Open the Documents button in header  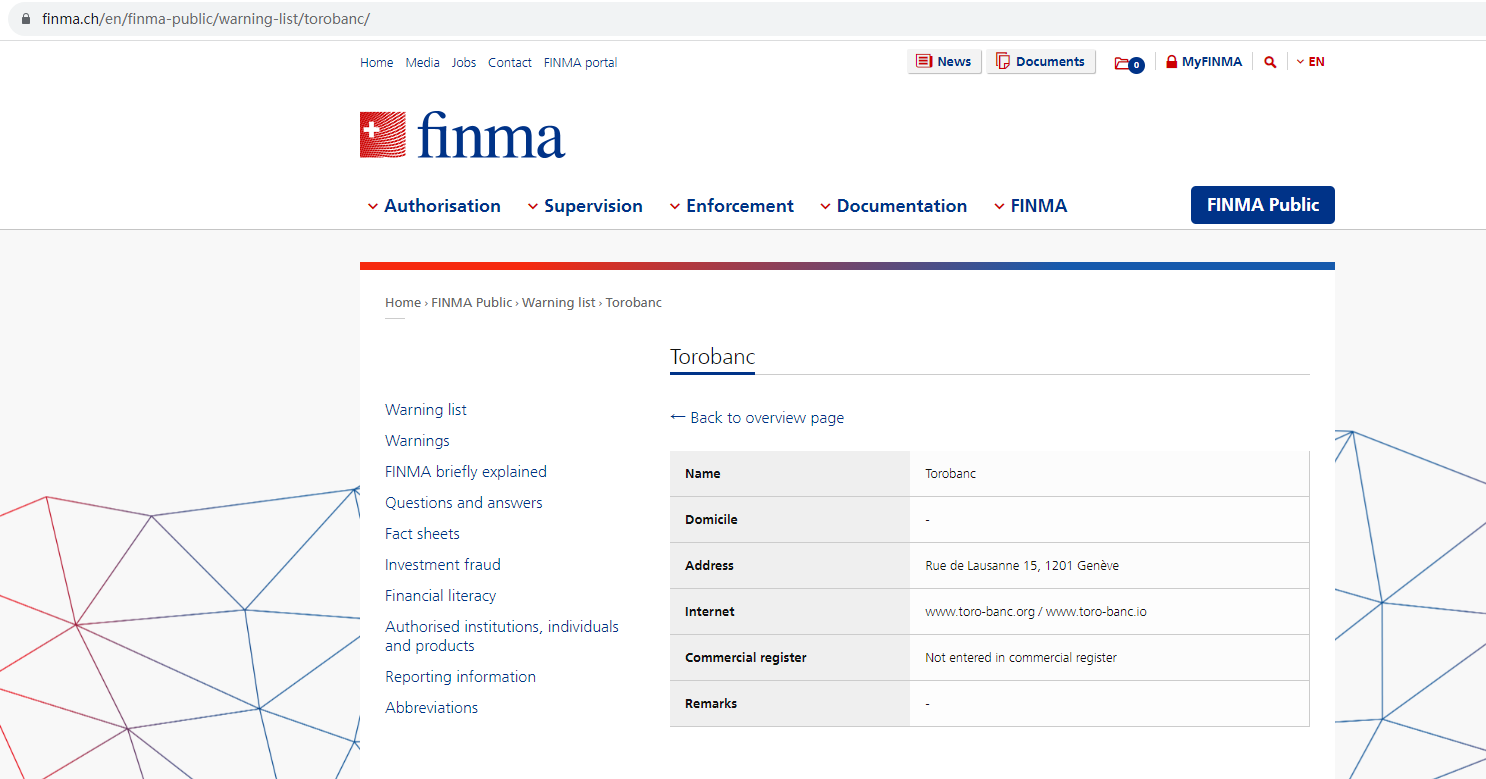pyautogui.click(x=1041, y=62)
